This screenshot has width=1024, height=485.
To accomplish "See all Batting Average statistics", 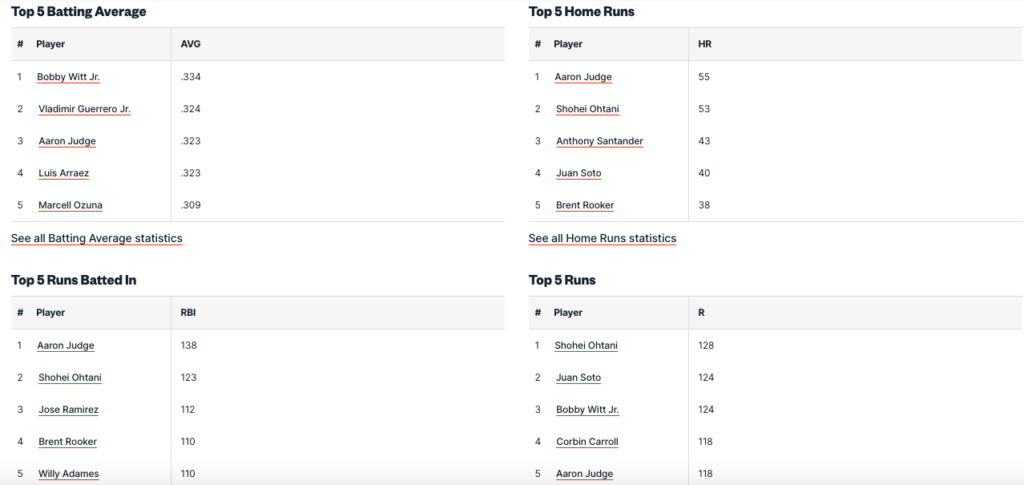I will pyautogui.click(x=97, y=238).
